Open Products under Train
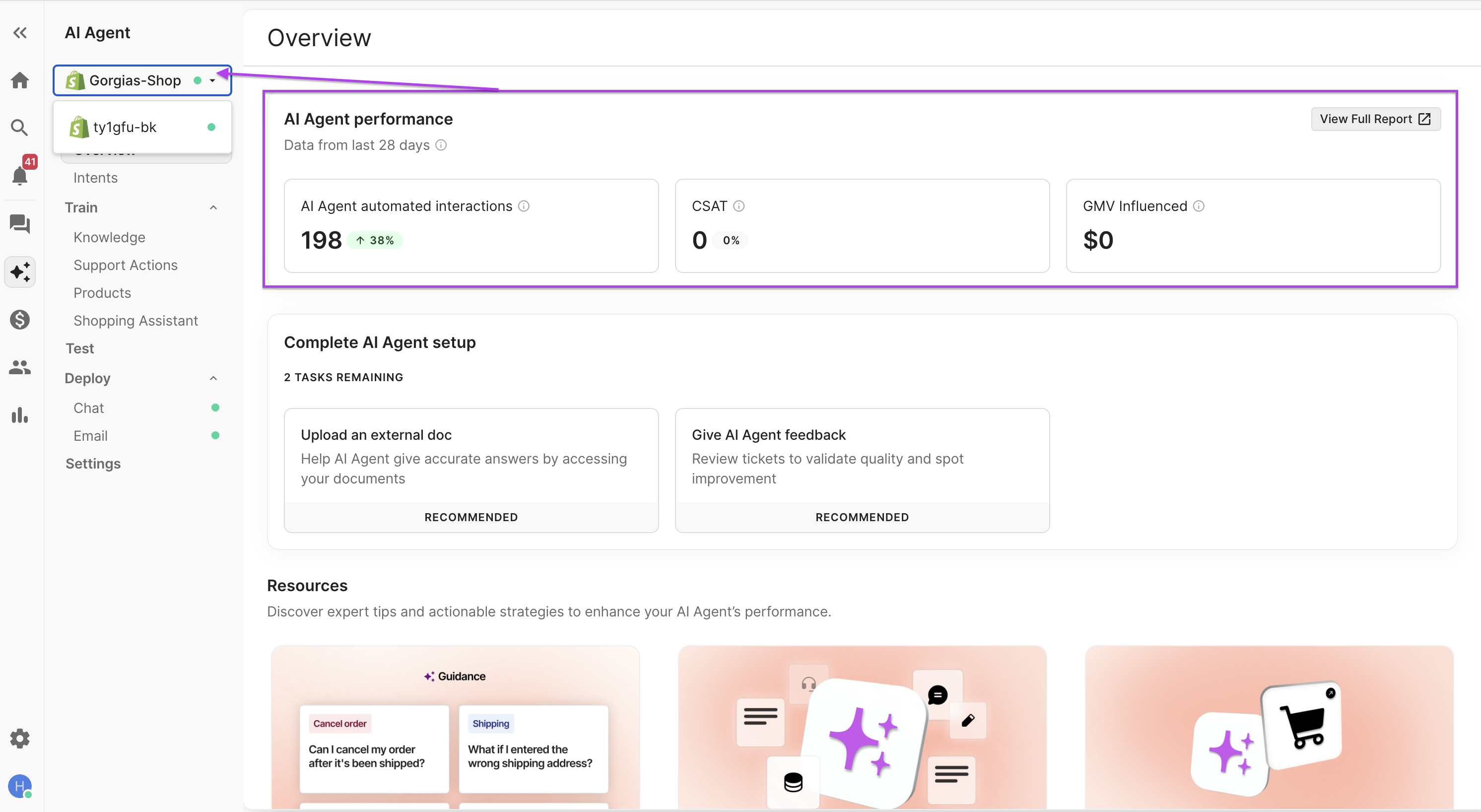 (x=102, y=293)
